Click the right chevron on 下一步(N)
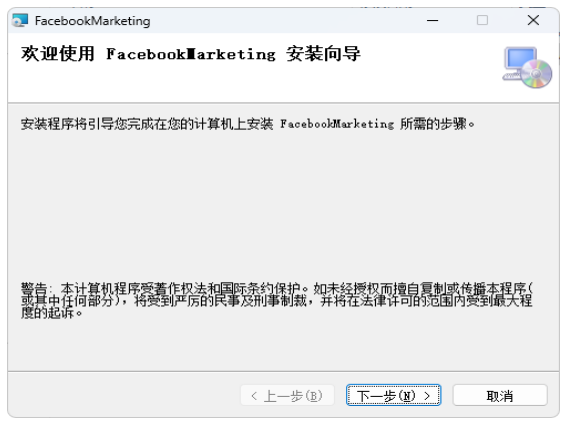The height and width of the screenshot is (423, 570). click(427, 395)
